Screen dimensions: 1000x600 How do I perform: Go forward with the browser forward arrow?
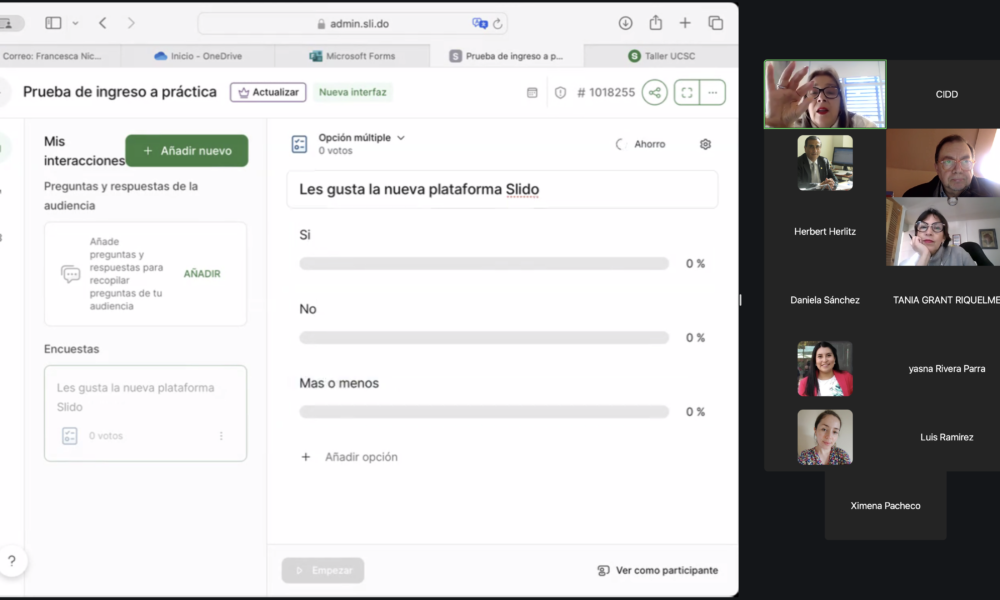131,23
